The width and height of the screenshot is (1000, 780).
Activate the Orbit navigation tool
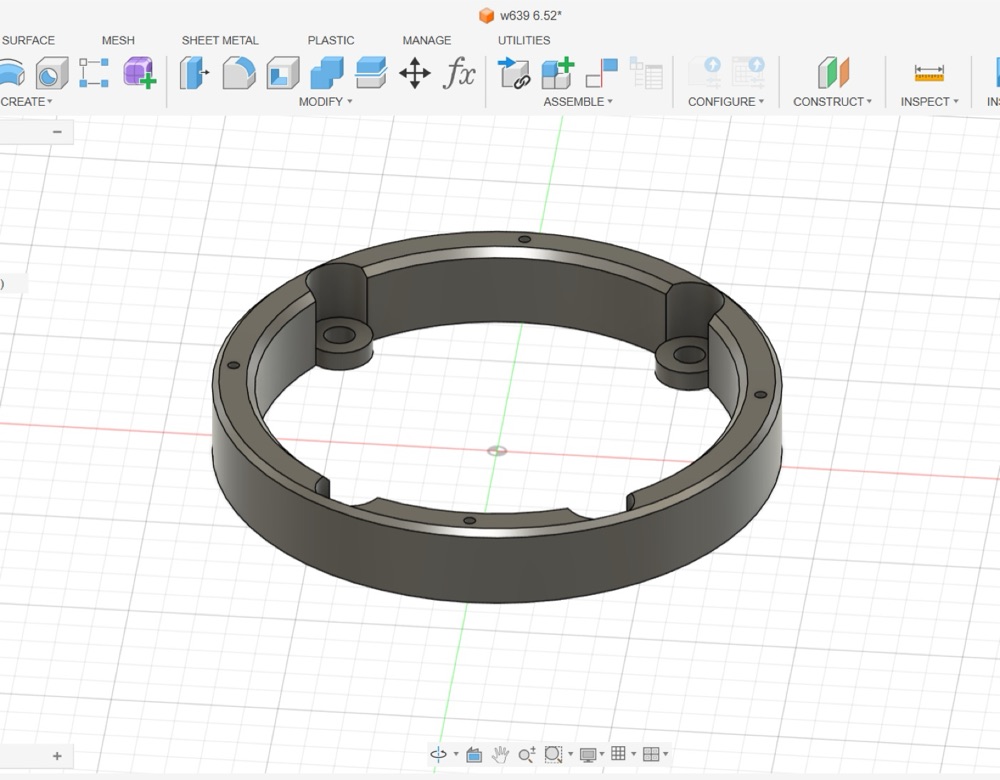439,754
